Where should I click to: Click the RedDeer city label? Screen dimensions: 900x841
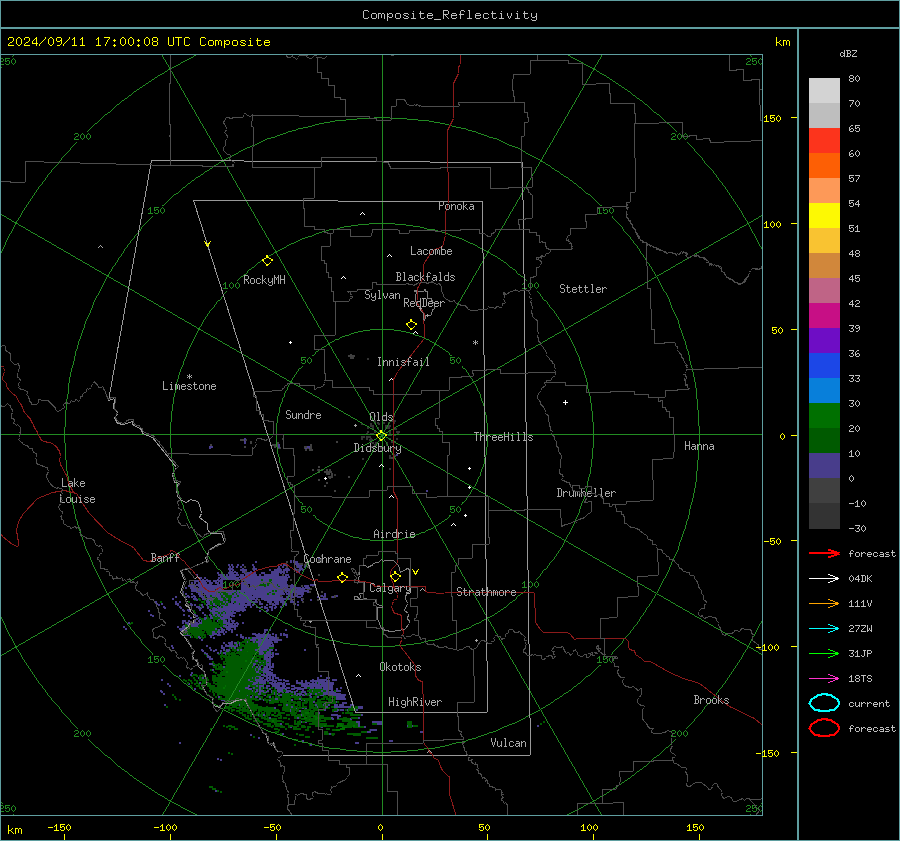(424, 303)
